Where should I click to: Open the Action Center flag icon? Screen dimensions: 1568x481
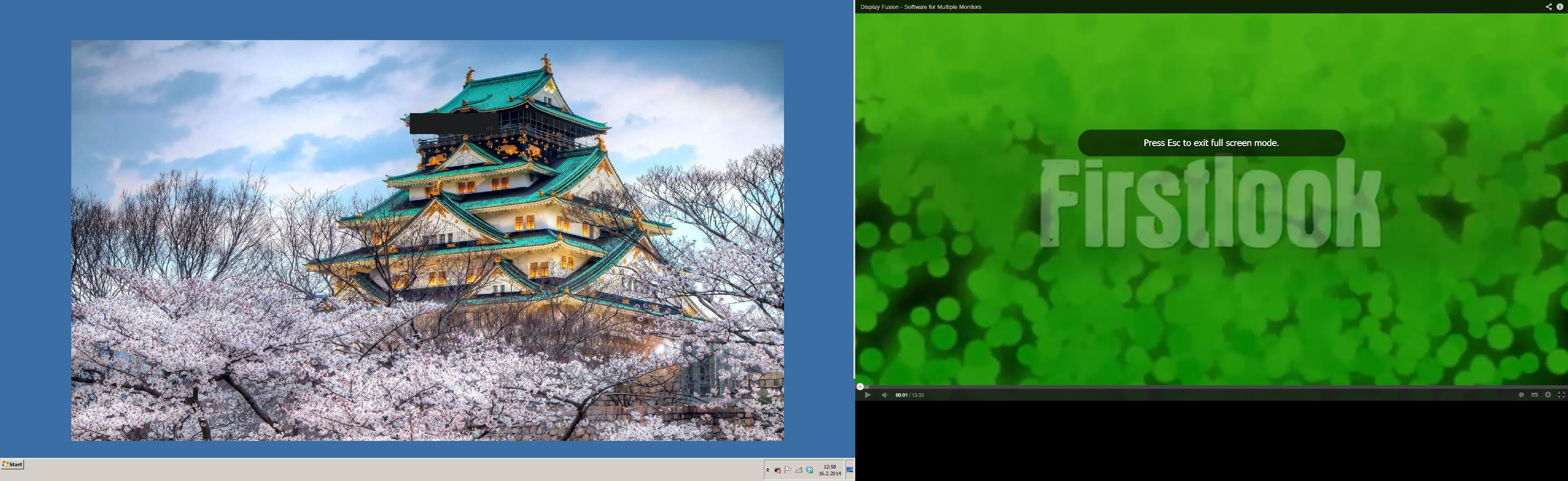(788, 469)
